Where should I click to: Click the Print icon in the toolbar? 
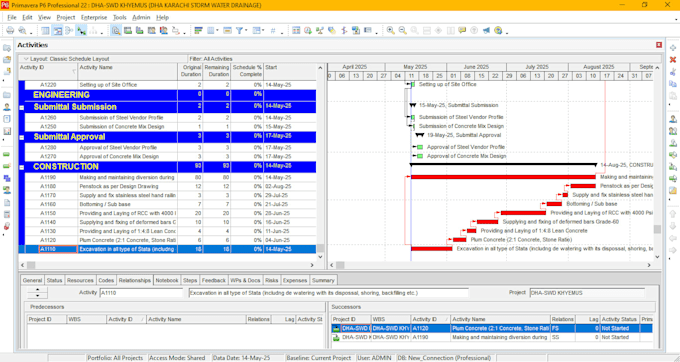coord(10,30)
